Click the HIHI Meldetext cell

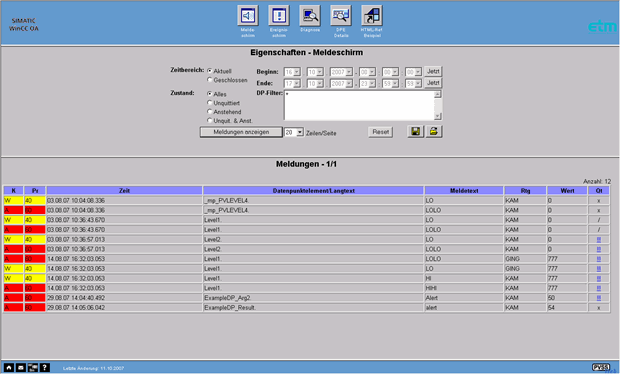pyautogui.click(x=464, y=288)
